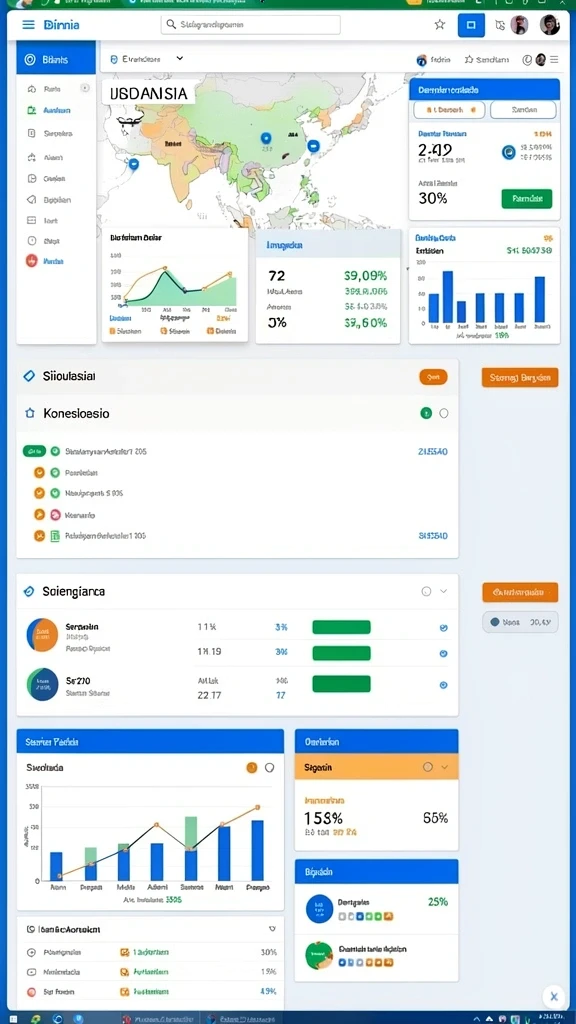The image size is (576, 1024).
Task: Click the orange button right of Sioulasiai panel
Action: coord(520,377)
